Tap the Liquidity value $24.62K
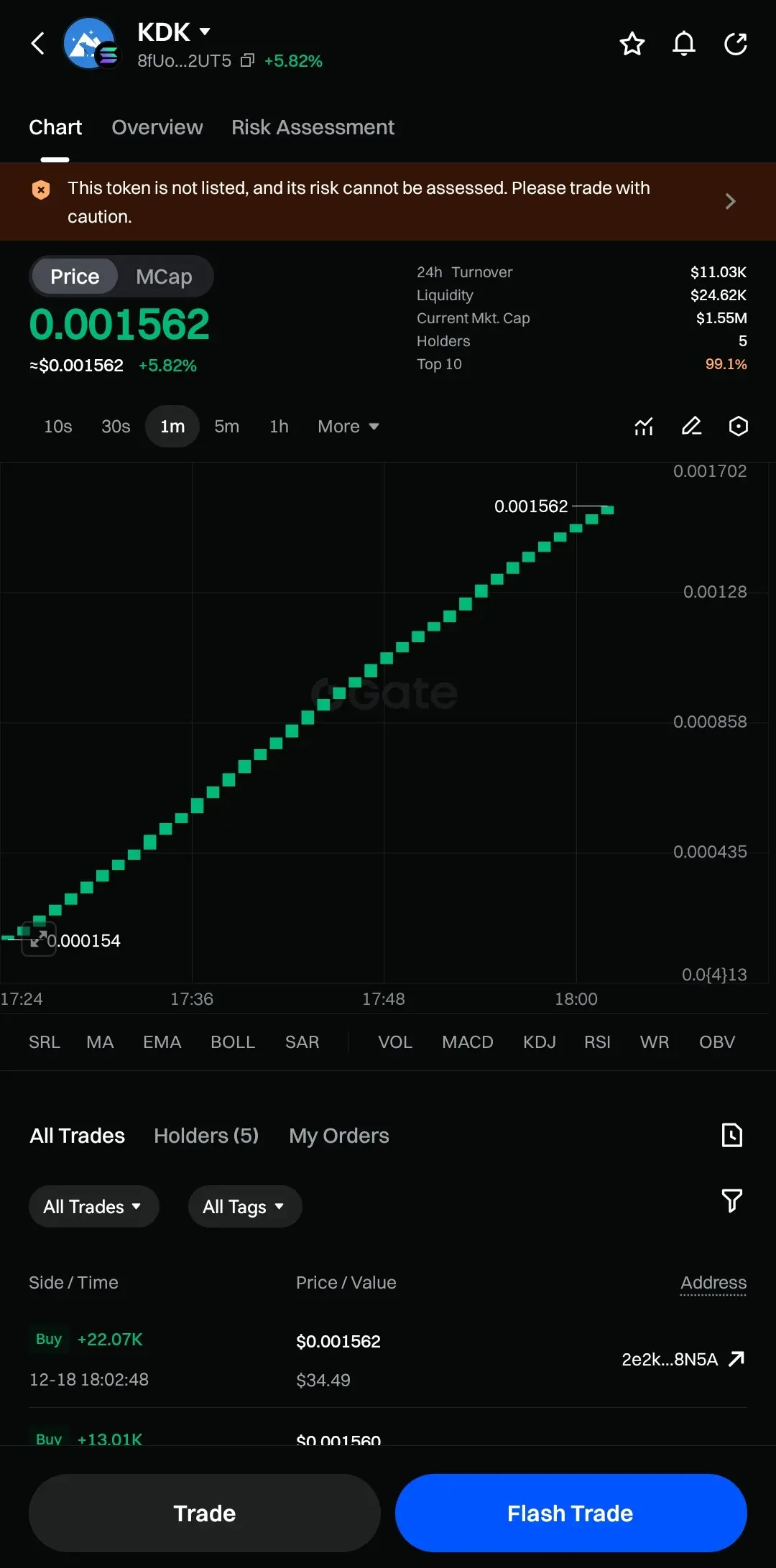This screenshot has height=1568, width=776. tap(719, 295)
